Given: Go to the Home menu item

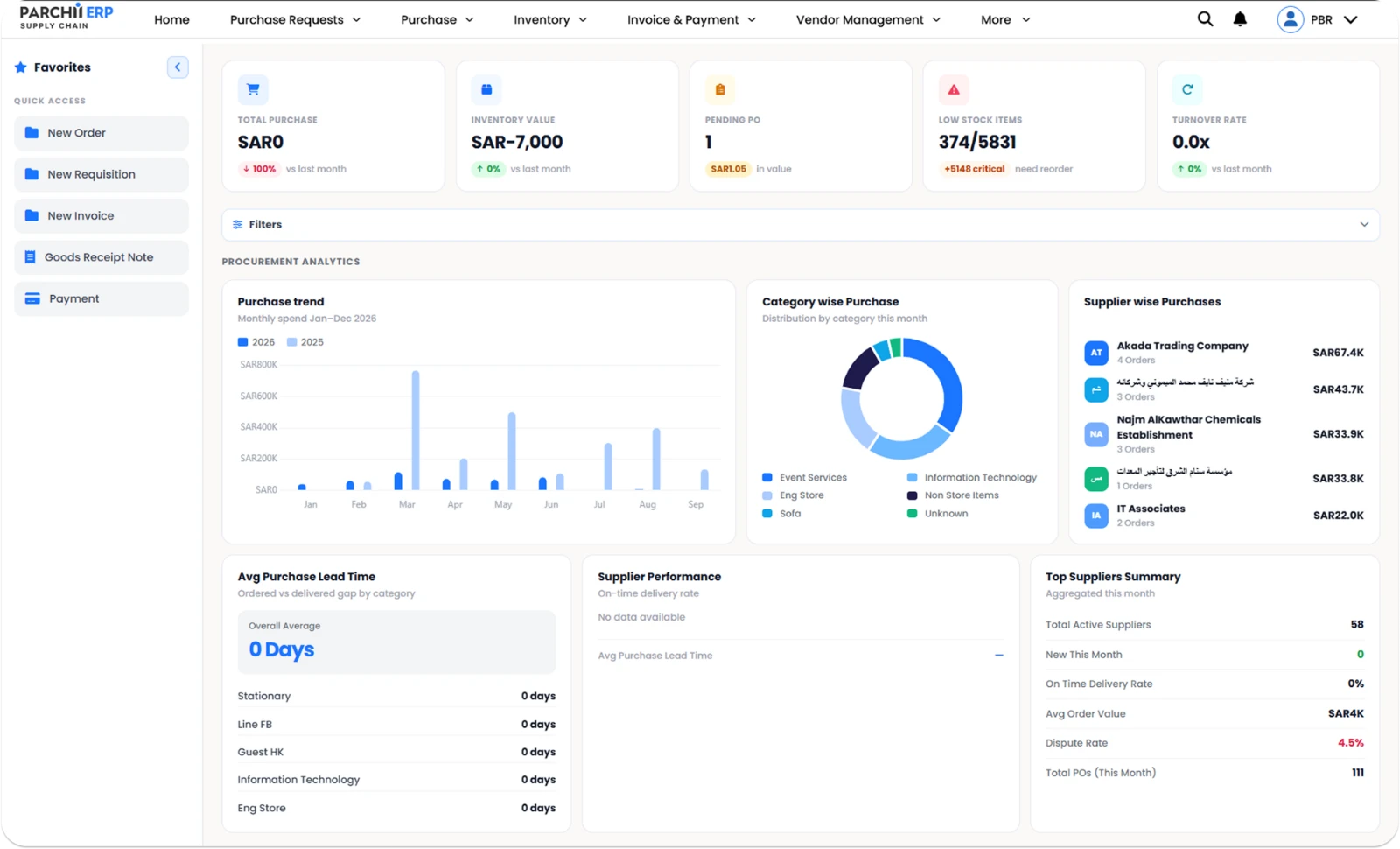Looking at the screenshot, I should 171,19.
